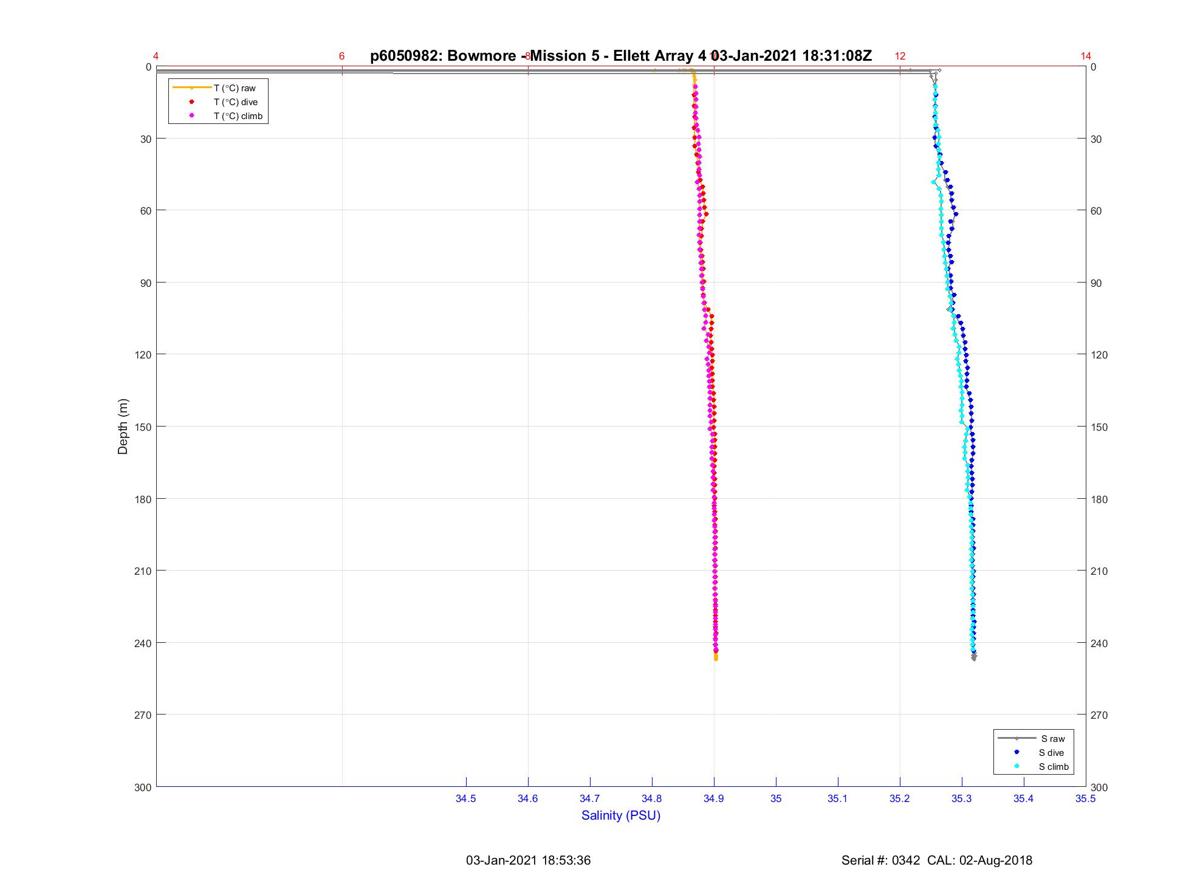The image size is (1200, 885).
Task: Click the '35.1' salinity tick label
Action: (838, 798)
